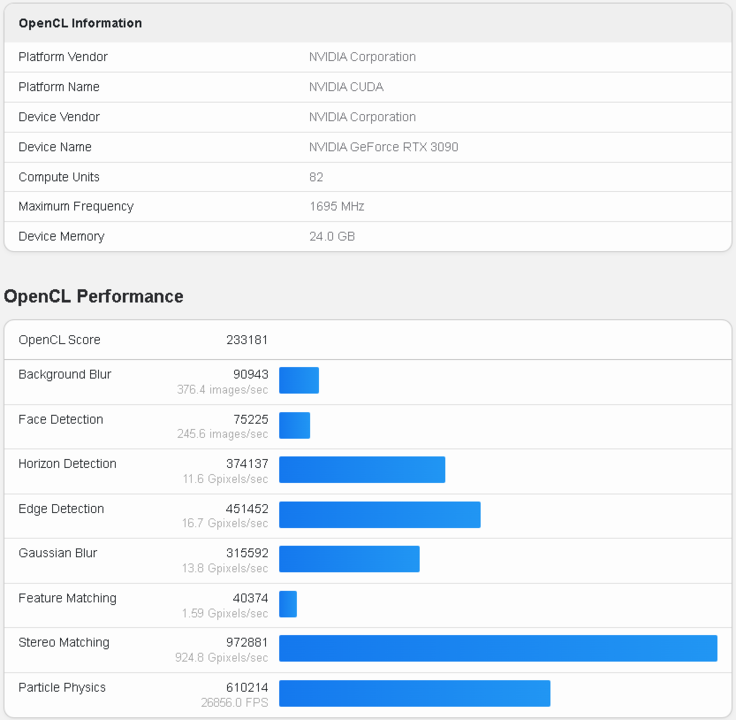Select the Compute Units value 82

coord(316,177)
